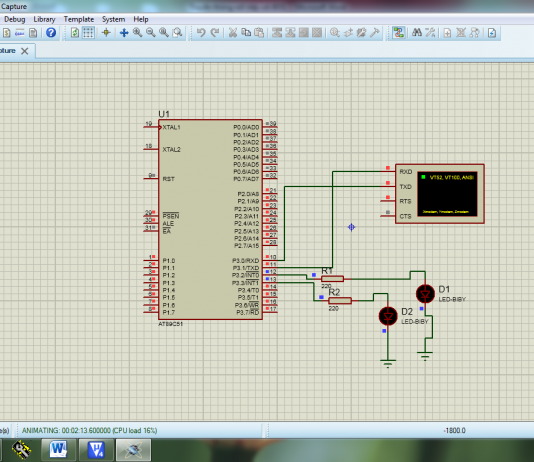Click the "XTAL1" pin label

tap(171, 127)
